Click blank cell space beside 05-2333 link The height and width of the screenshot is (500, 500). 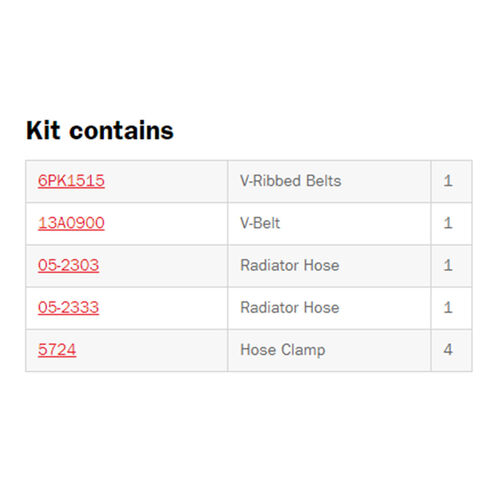[163, 308]
